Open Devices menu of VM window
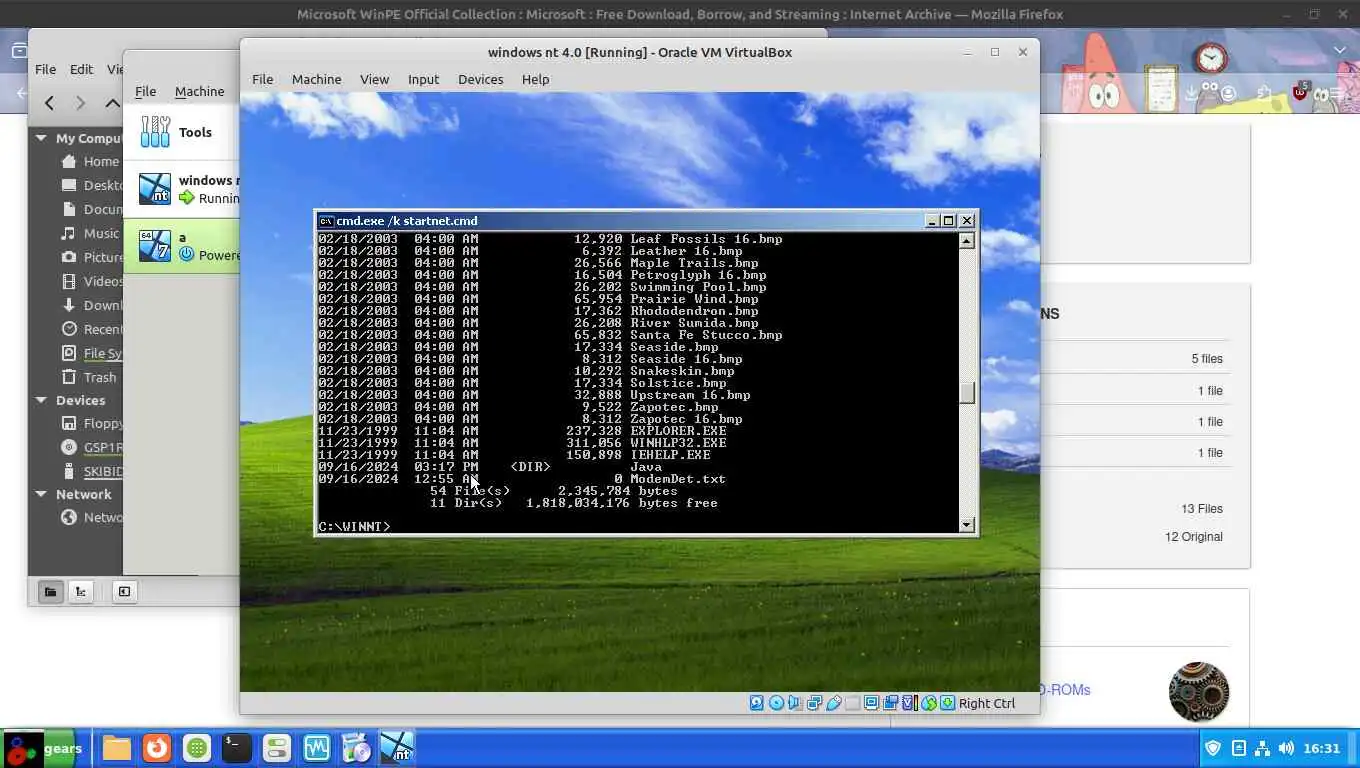 click(x=480, y=79)
